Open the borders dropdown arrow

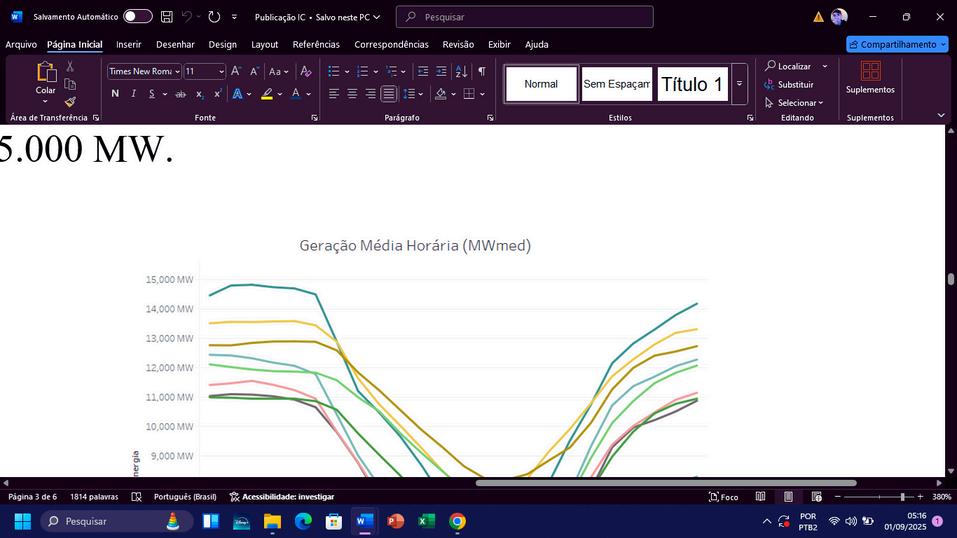pyautogui.click(x=482, y=94)
